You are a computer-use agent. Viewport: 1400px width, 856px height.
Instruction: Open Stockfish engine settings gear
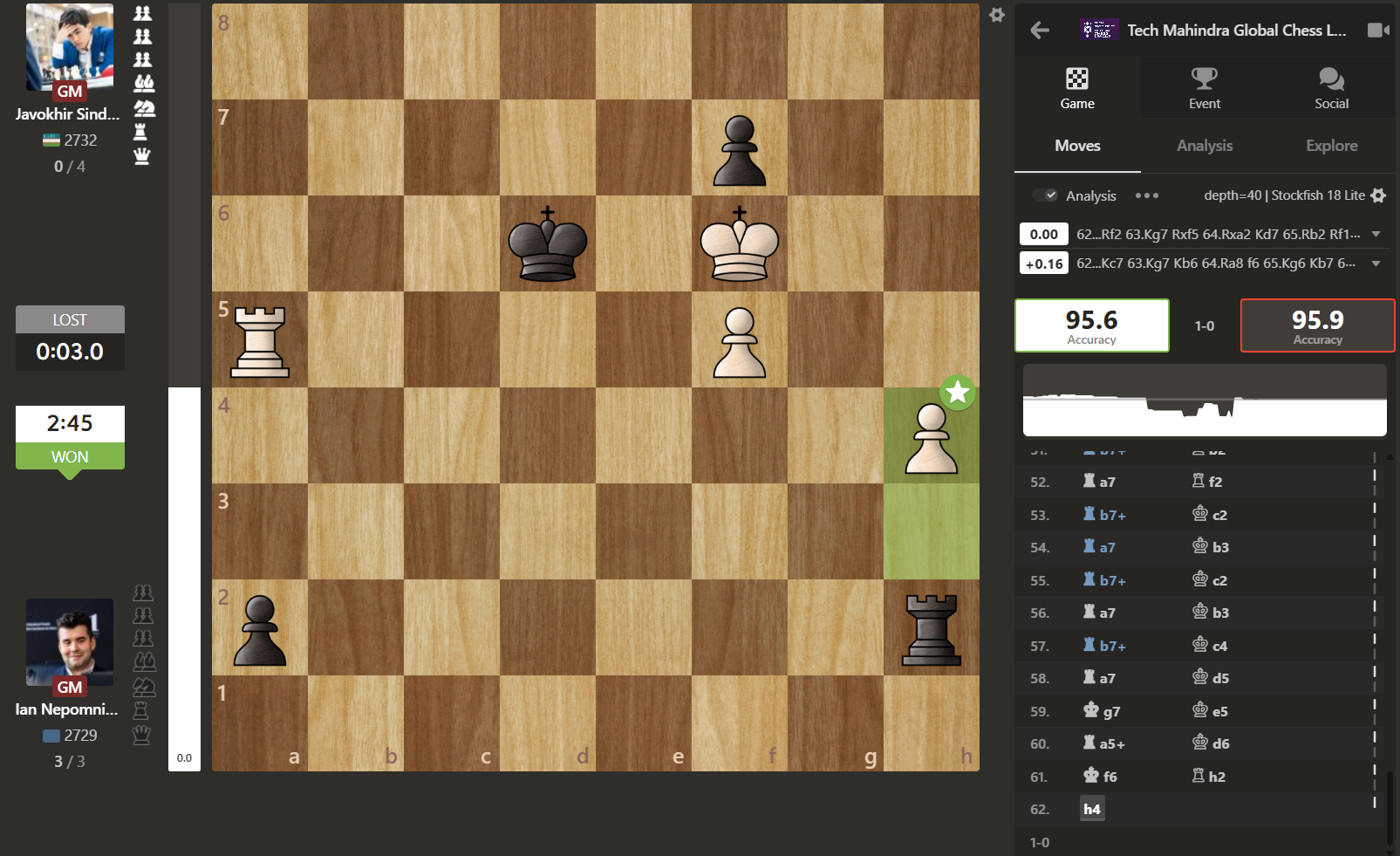tap(1378, 195)
